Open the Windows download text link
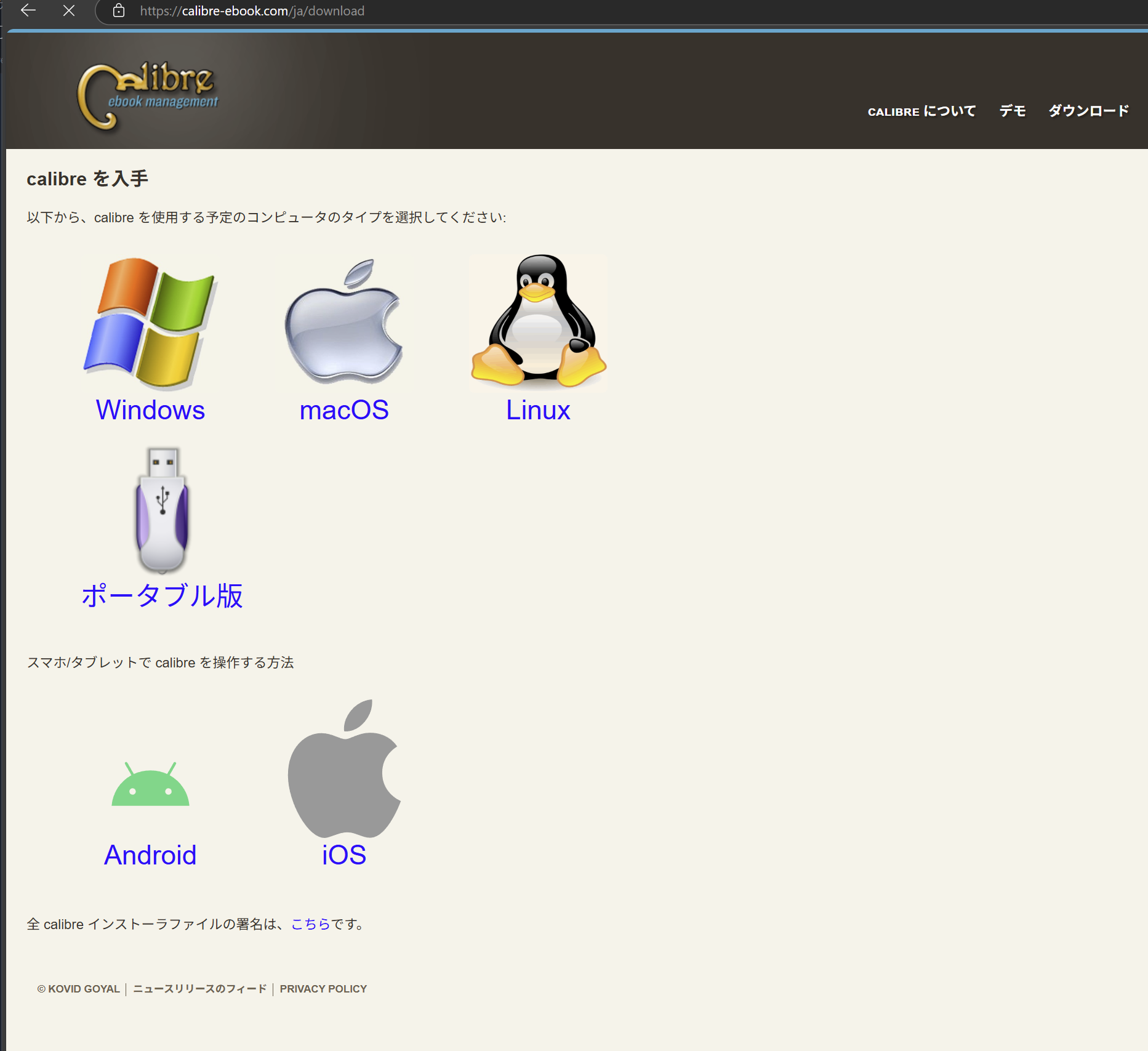1148x1051 pixels. (150, 410)
